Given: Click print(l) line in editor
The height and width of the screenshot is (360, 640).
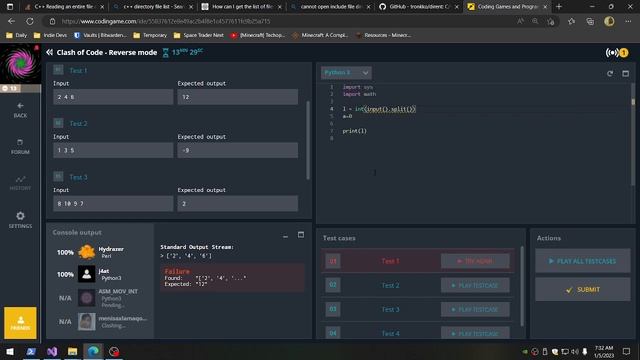Looking at the screenshot, I should pyautogui.click(x=354, y=131).
